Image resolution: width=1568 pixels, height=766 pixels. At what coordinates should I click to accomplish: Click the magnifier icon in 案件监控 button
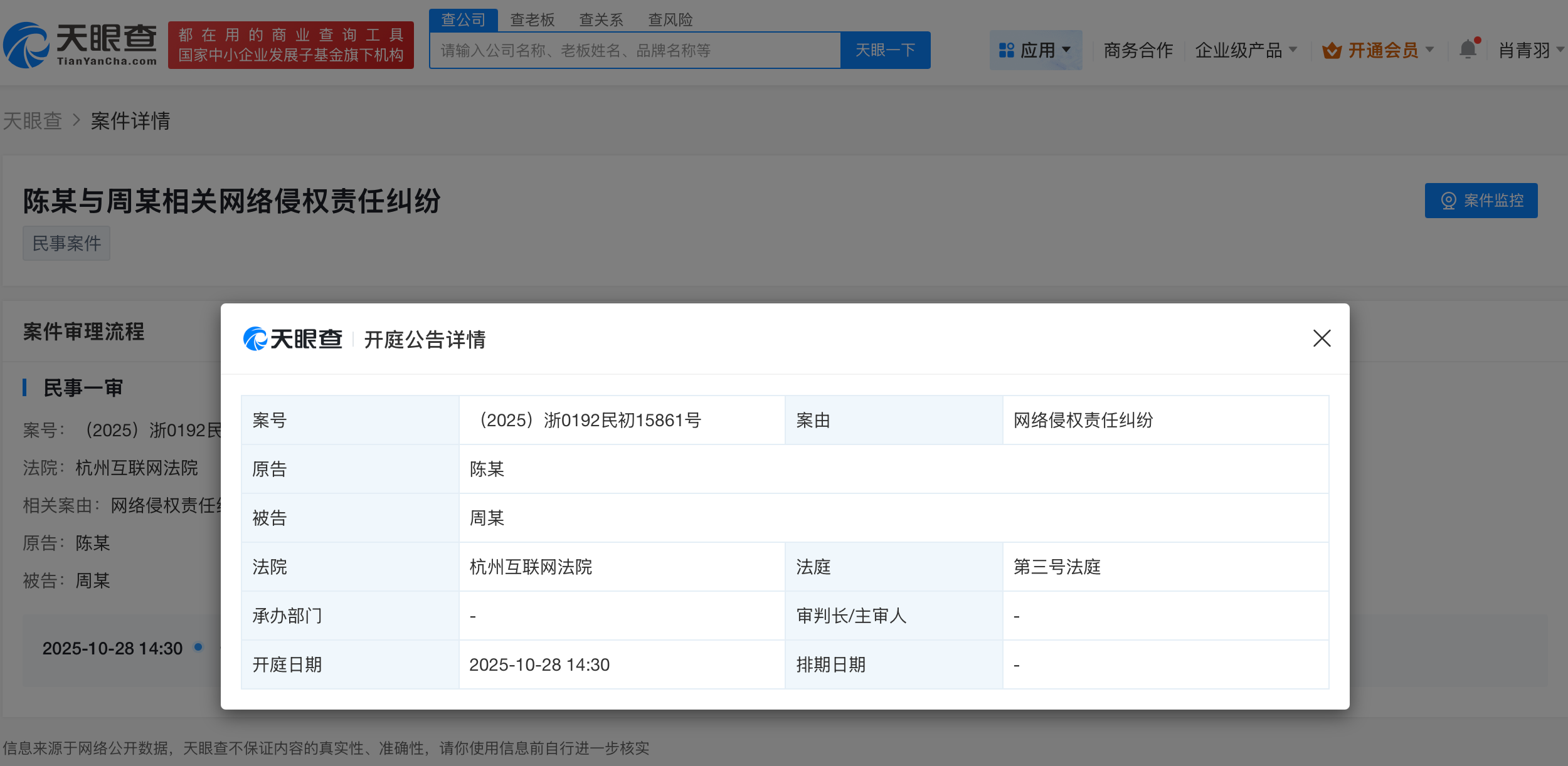(x=1449, y=201)
